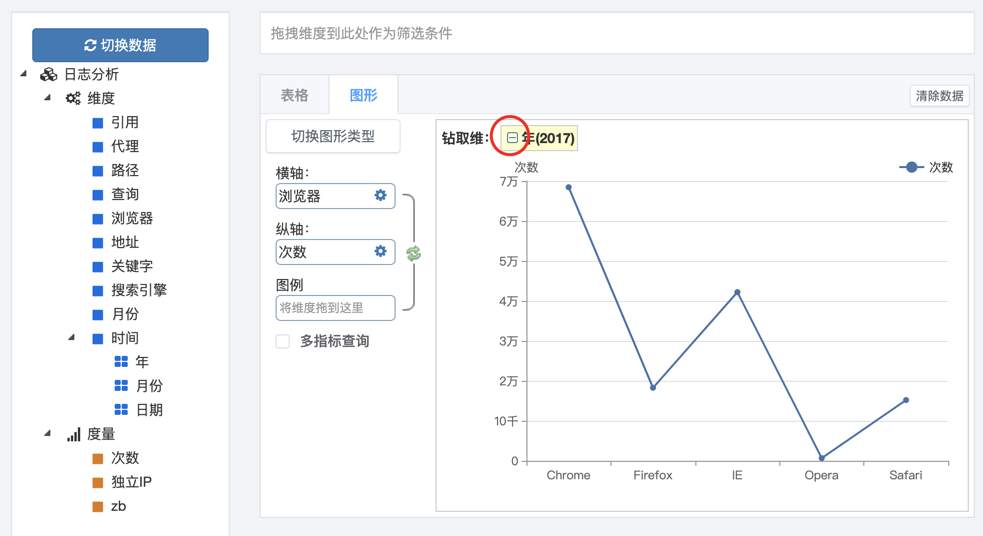Click the gear icon in 纵轴 次数 field
Screen dimensions: 983x536
pos(380,251)
